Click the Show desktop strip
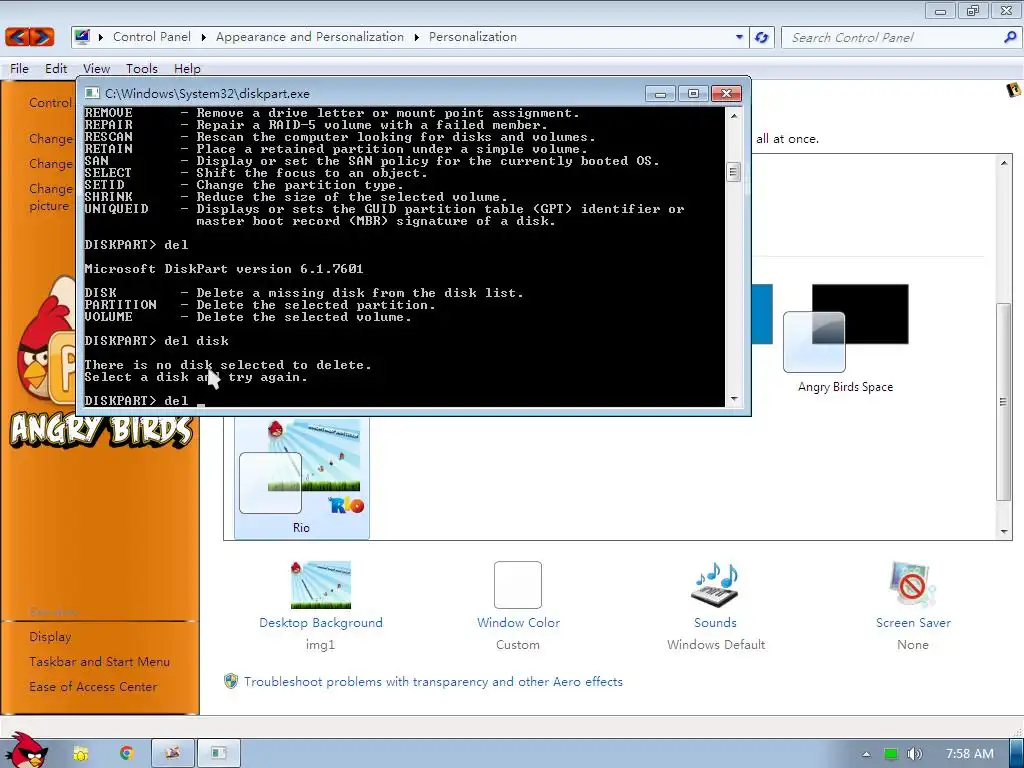The width and height of the screenshot is (1024, 768). pyautogui.click(x=1016, y=754)
